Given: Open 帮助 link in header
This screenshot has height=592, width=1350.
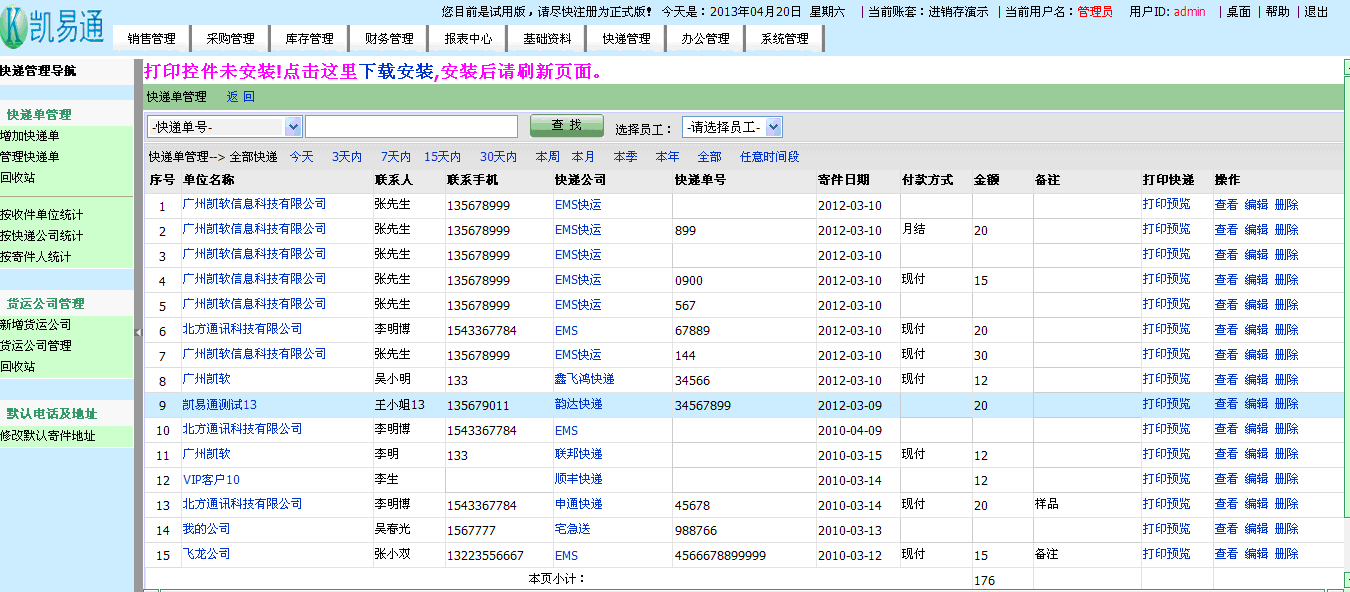Looking at the screenshot, I should coord(1277,12).
